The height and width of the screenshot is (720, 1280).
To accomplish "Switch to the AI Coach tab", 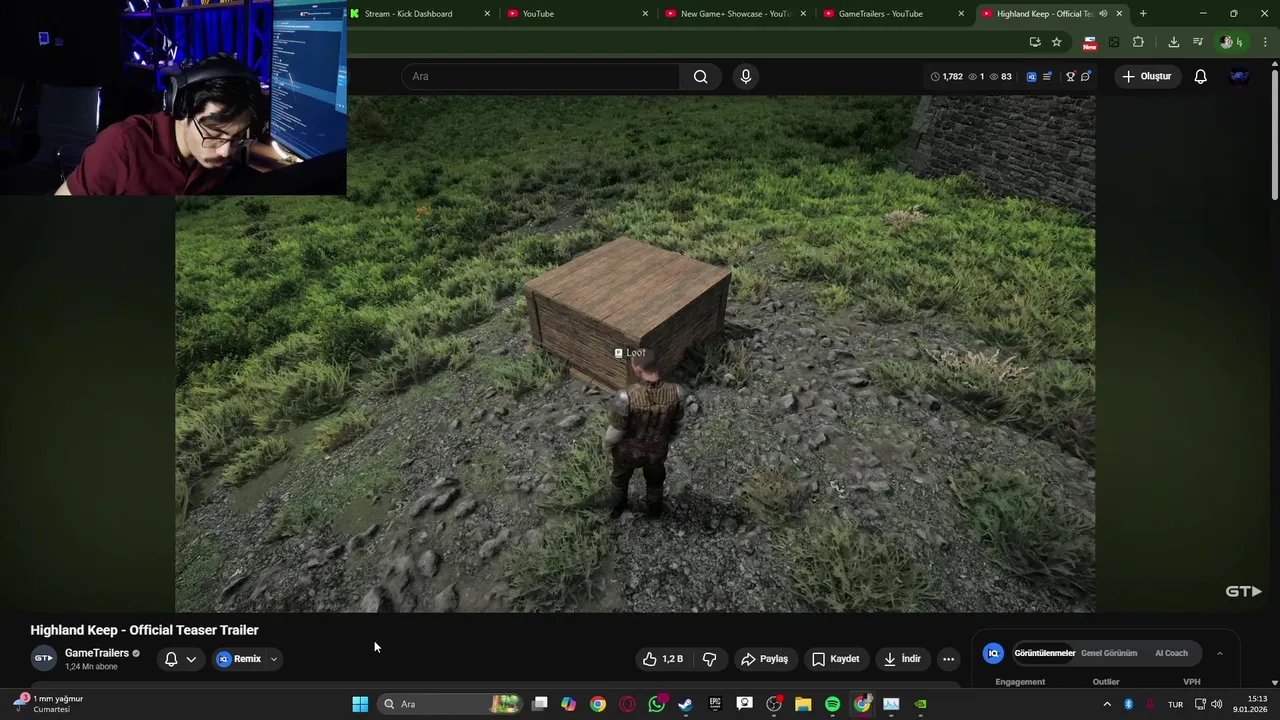I will coord(1171,653).
